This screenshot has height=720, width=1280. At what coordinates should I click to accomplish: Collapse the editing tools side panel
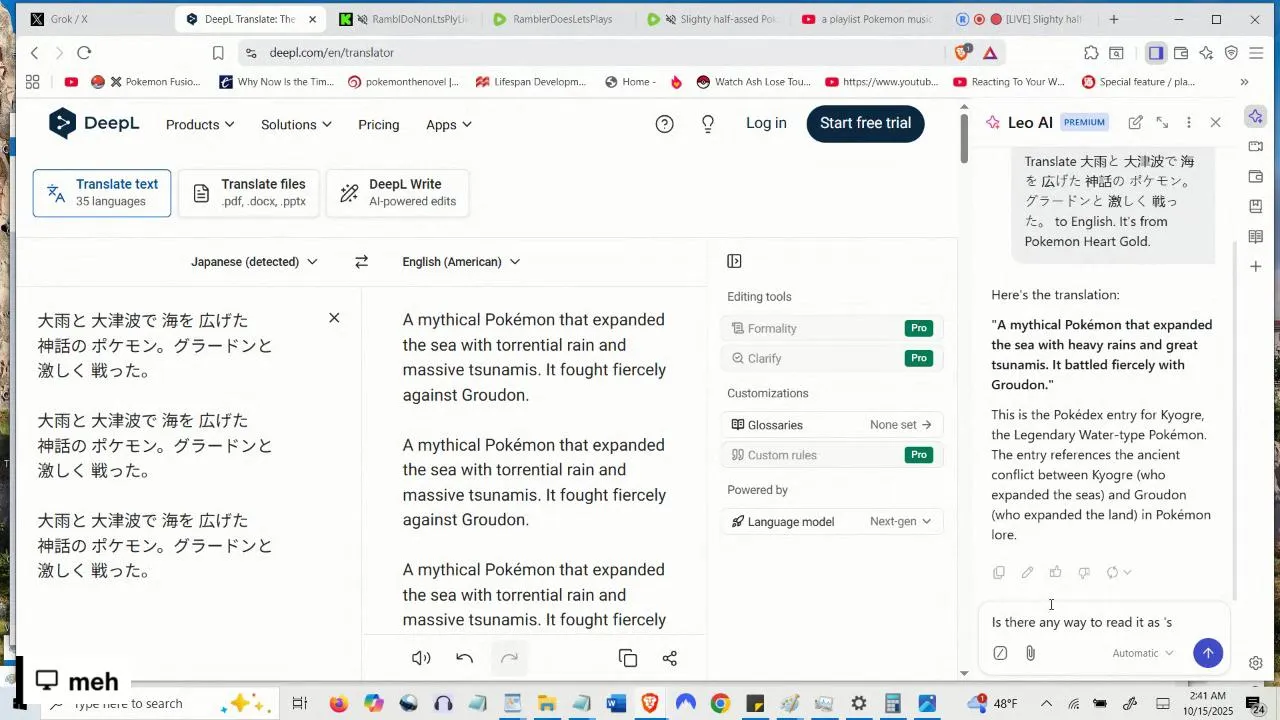(x=734, y=261)
